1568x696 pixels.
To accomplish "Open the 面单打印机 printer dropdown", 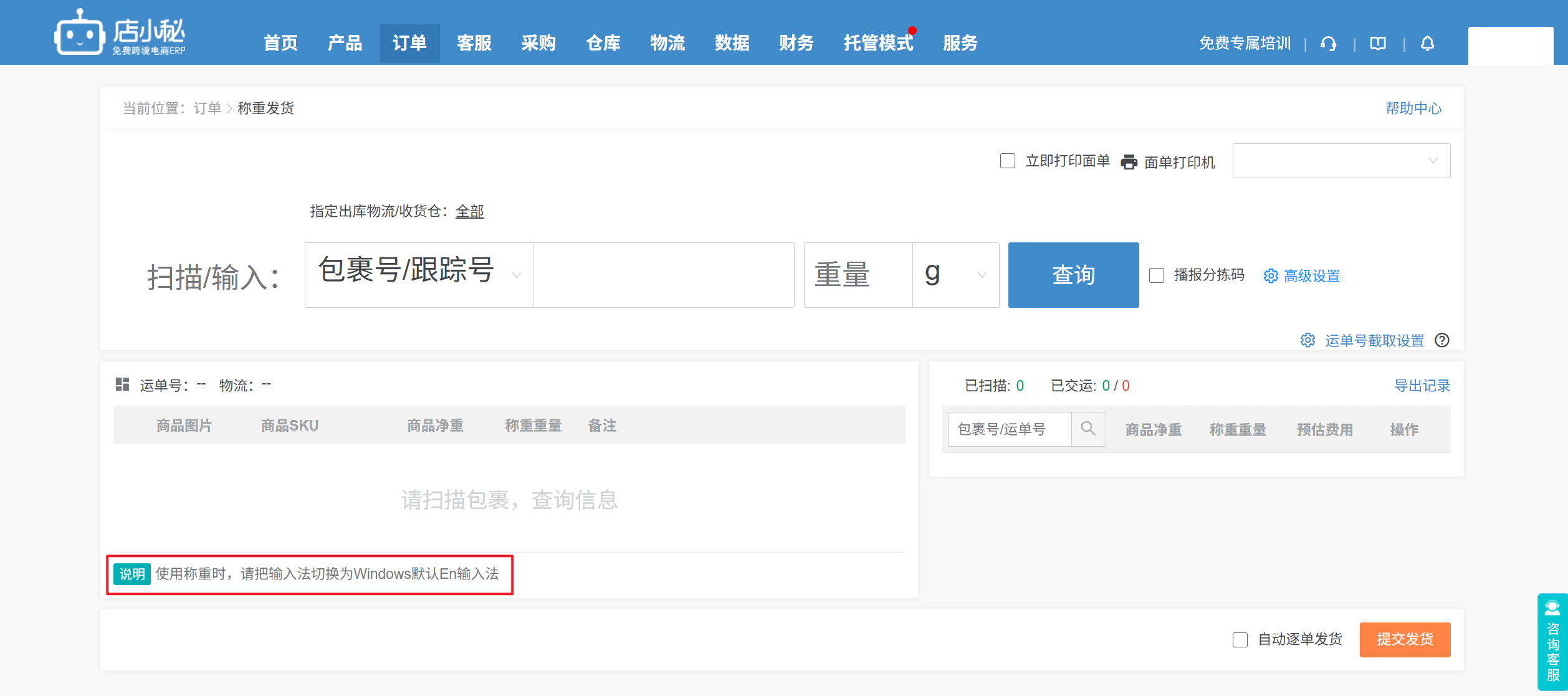I will pos(1341,161).
